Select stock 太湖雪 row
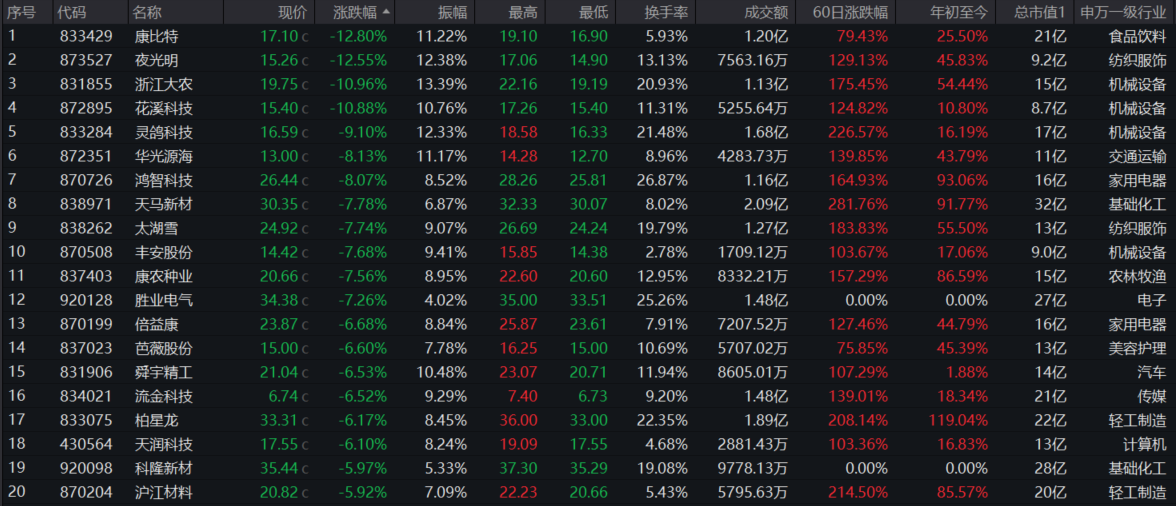 point(588,228)
